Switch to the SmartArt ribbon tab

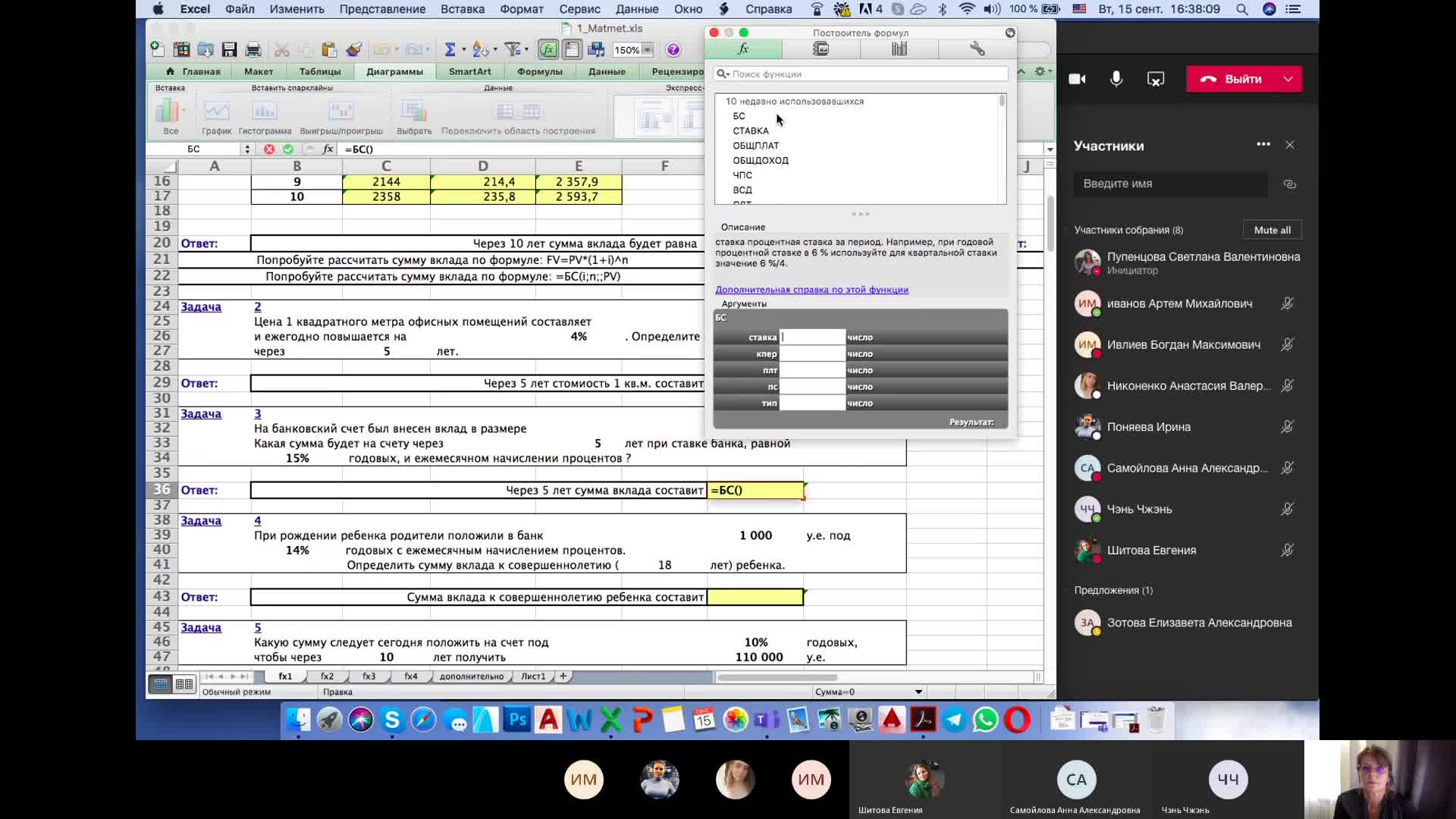pos(469,71)
